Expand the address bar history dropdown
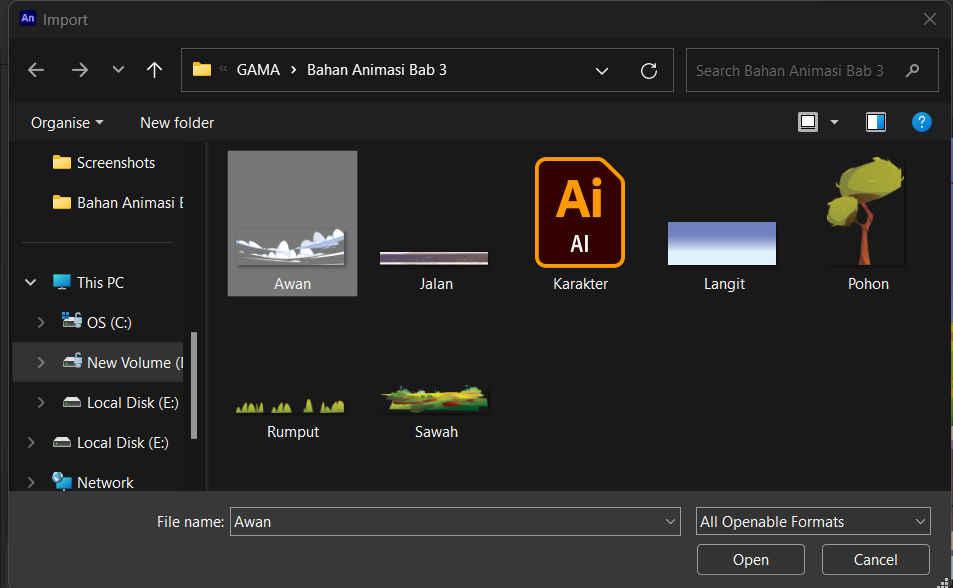Screen dimensions: 953x588 [x=602, y=71]
